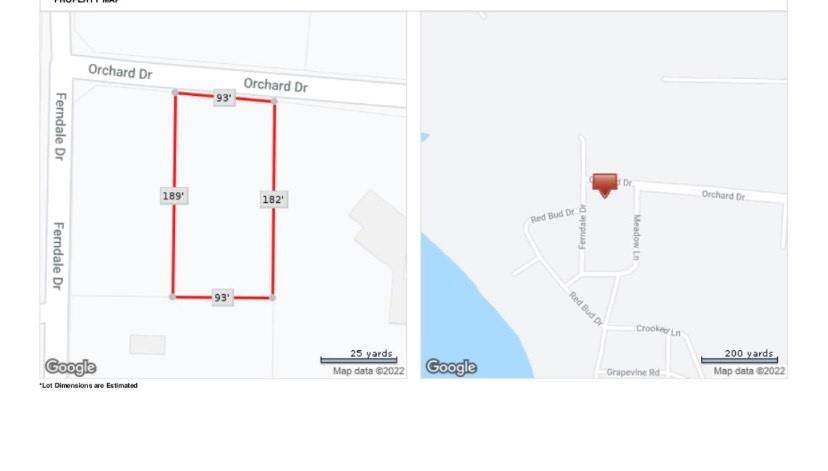
Task: Click the bottom 93' dimension label
Action: (223, 297)
